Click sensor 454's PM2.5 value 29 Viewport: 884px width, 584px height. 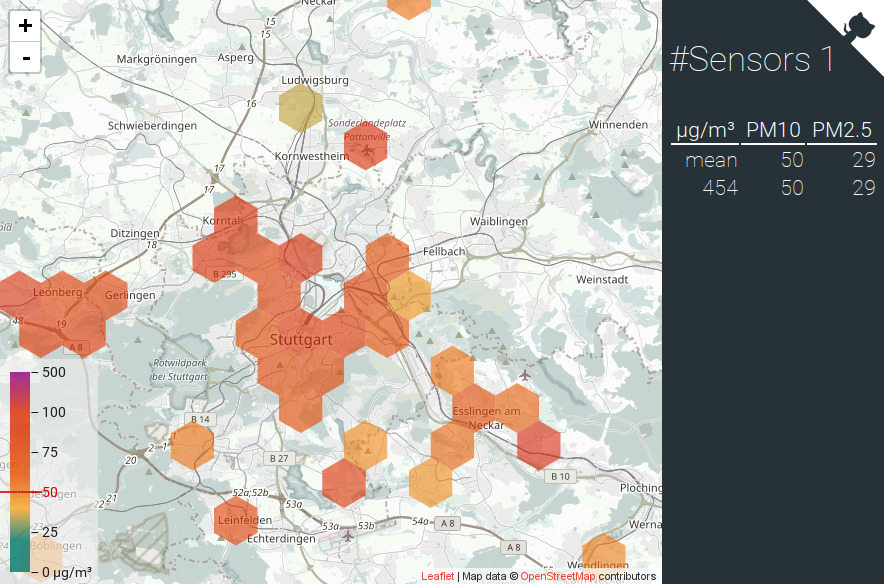864,188
